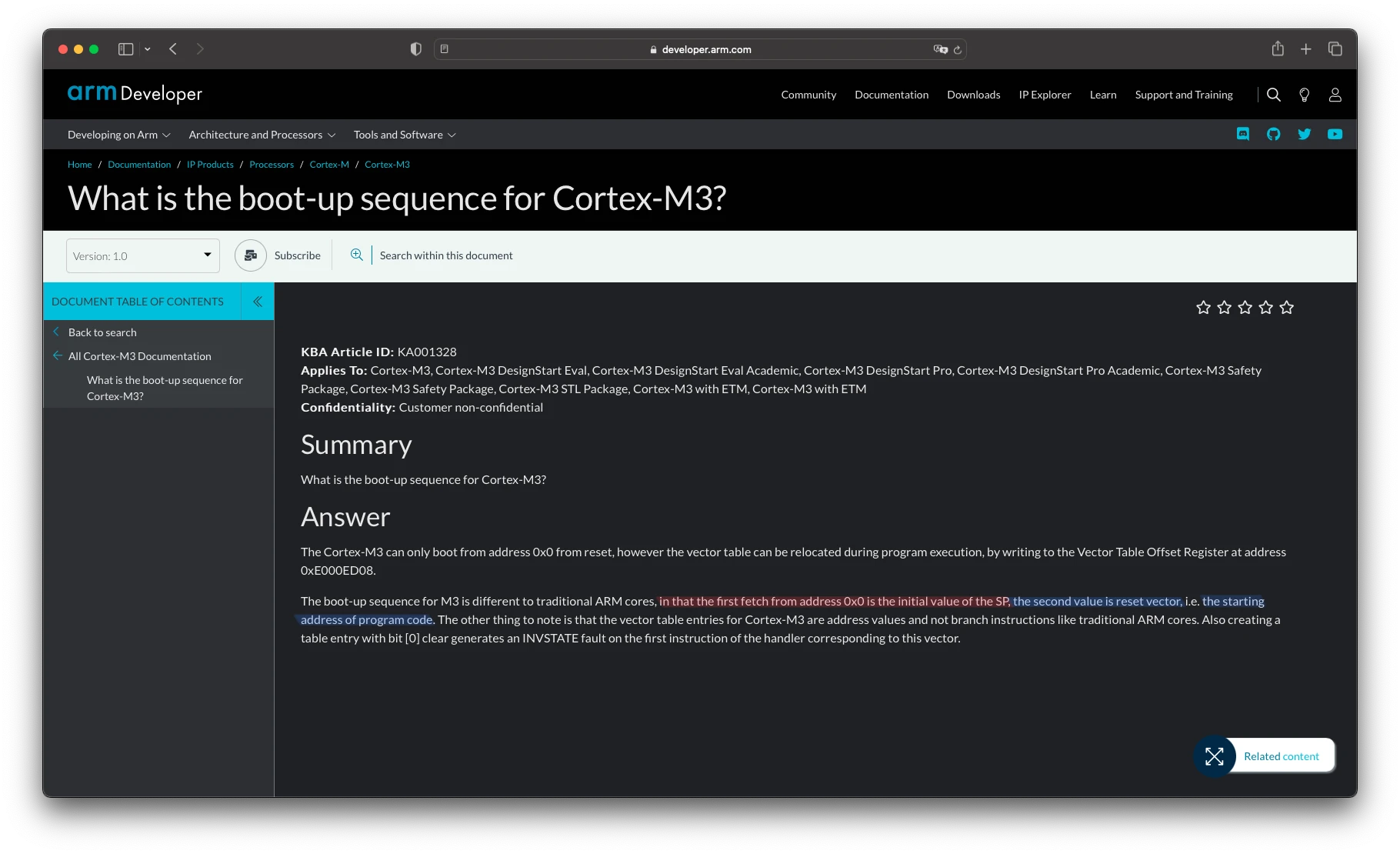1400x854 pixels.
Task: Collapse the document table of contents
Action: click(x=258, y=302)
